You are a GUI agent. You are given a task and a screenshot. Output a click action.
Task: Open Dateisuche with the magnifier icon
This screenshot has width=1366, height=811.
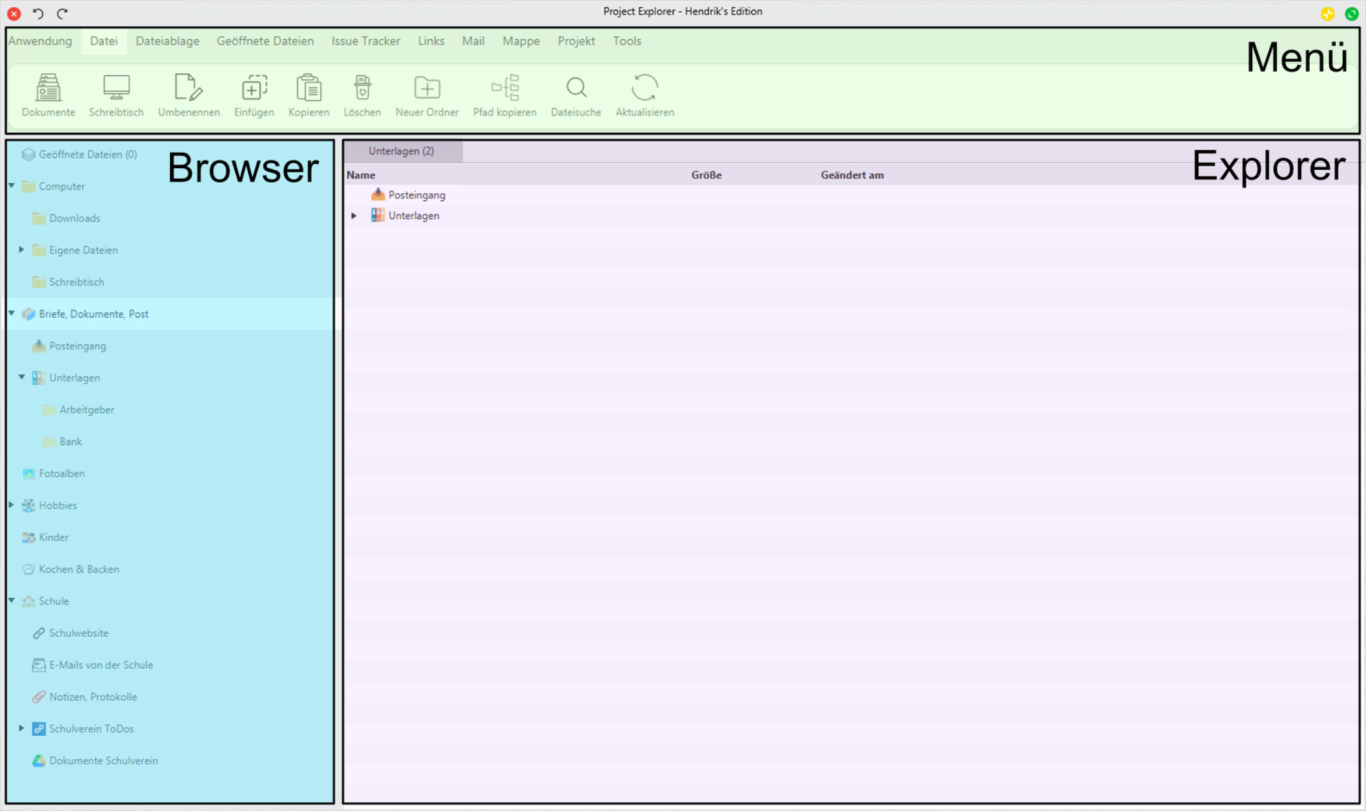click(575, 95)
